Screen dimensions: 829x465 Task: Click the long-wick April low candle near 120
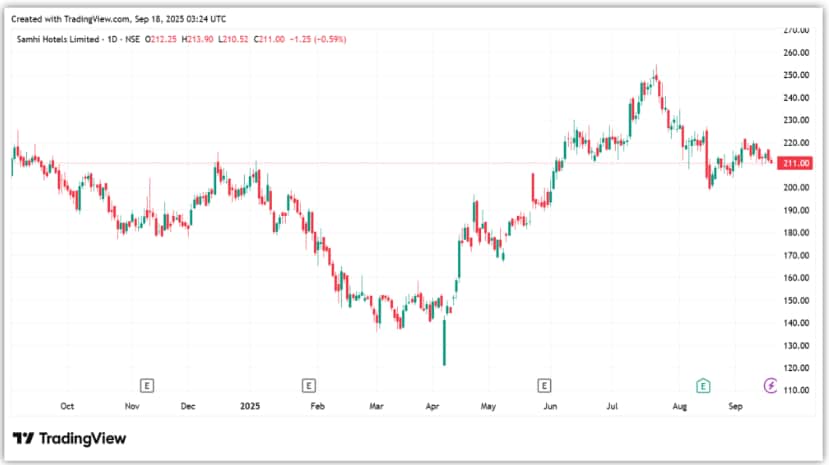(x=444, y=345)
